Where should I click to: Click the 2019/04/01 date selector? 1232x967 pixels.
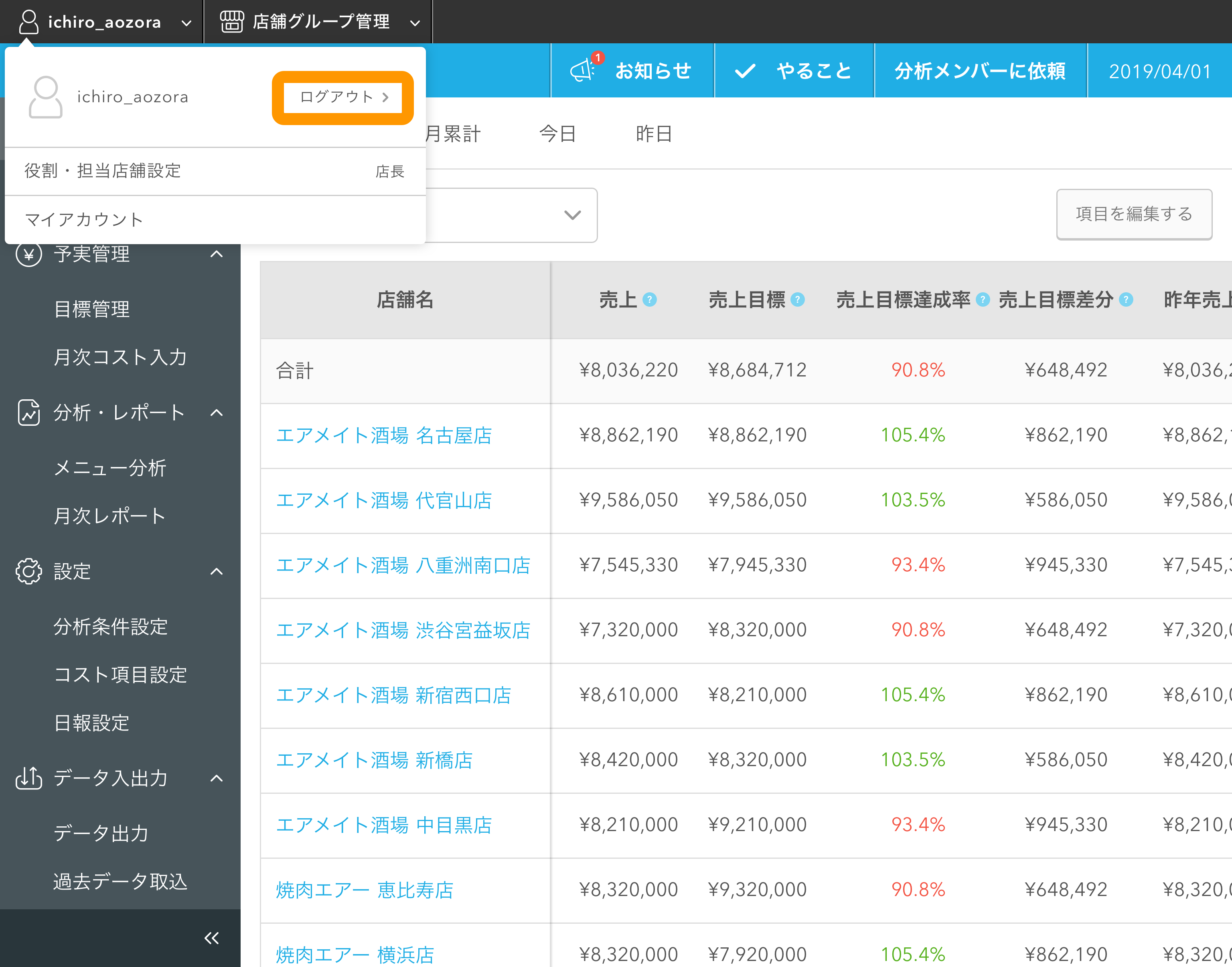pyautogui.click(x=1159, y=71)
